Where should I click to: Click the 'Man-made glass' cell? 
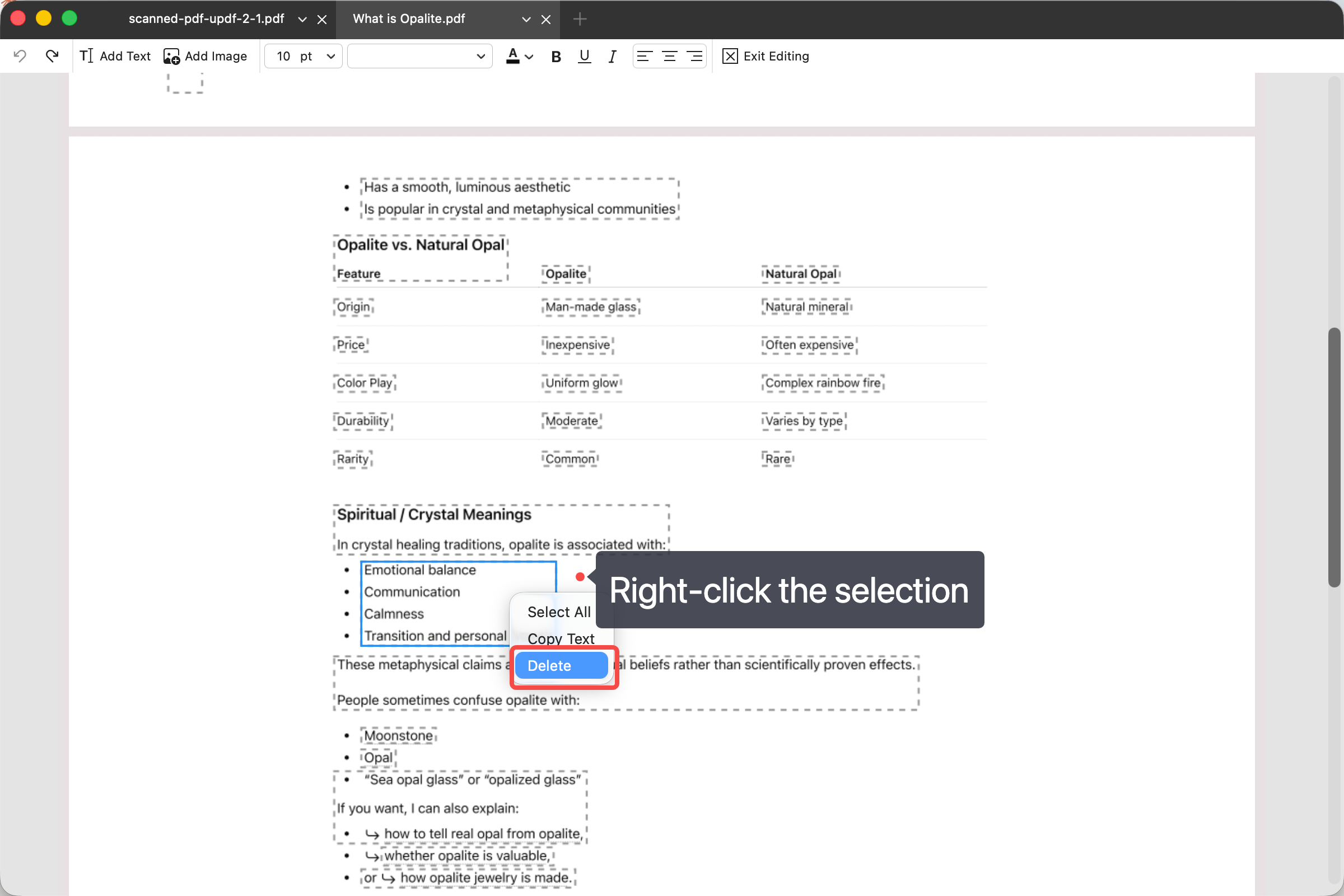click(x=591, y=307)
